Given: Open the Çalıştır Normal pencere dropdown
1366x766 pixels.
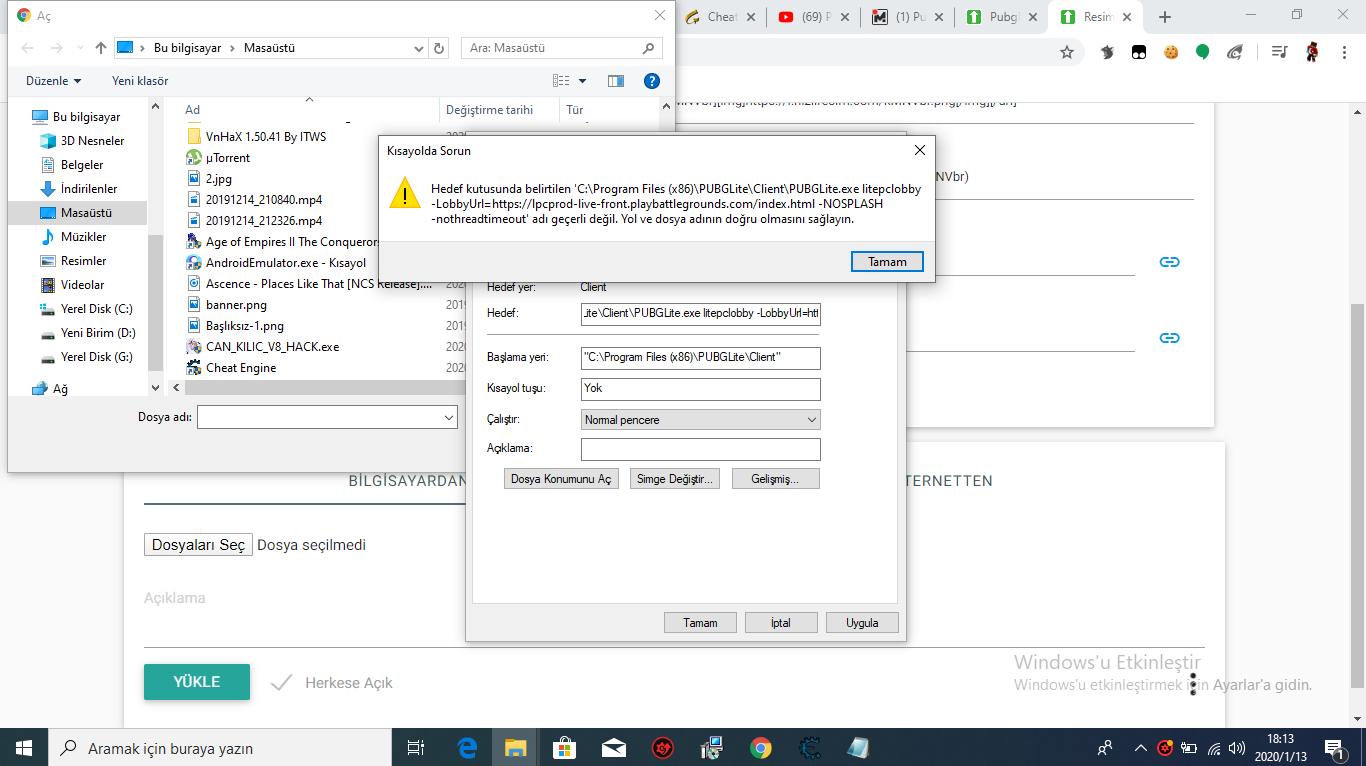Looking at the screenshot, I should (x=700, y=420).
